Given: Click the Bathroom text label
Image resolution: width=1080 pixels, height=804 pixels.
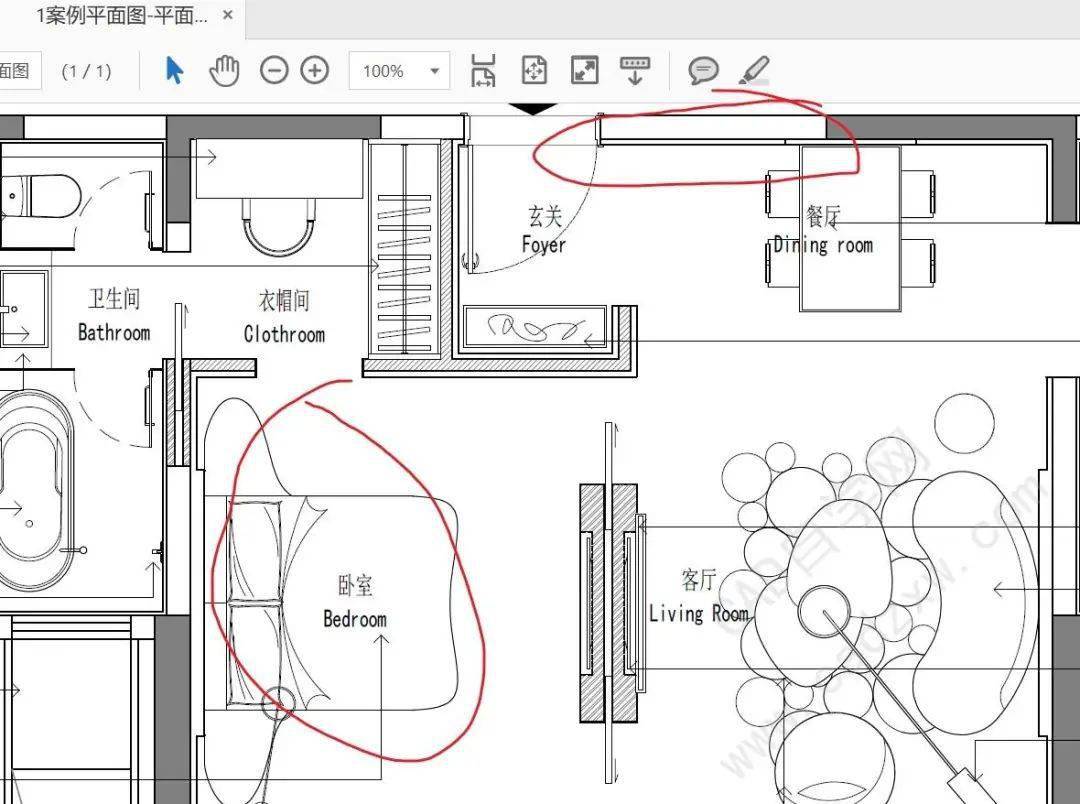Looking at the screenshot, I should [114, 333].
